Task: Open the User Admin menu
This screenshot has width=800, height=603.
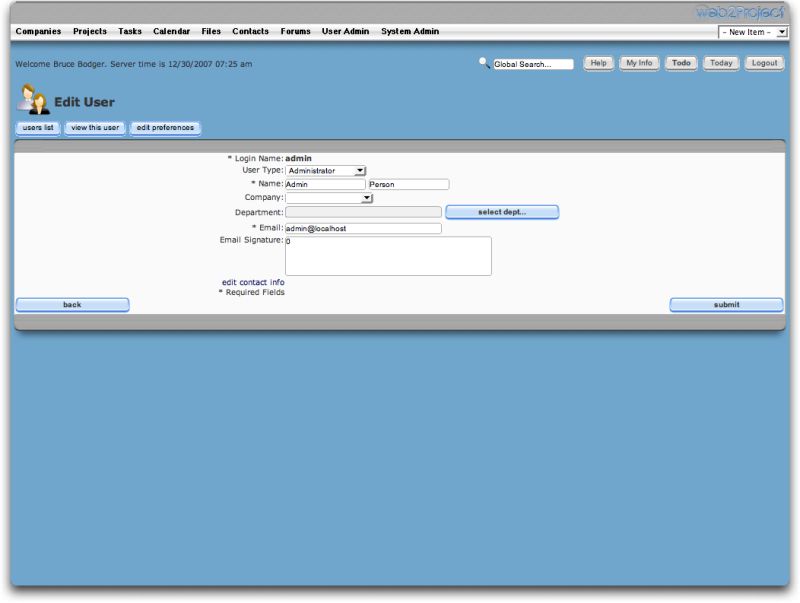Action: (344, 31)
